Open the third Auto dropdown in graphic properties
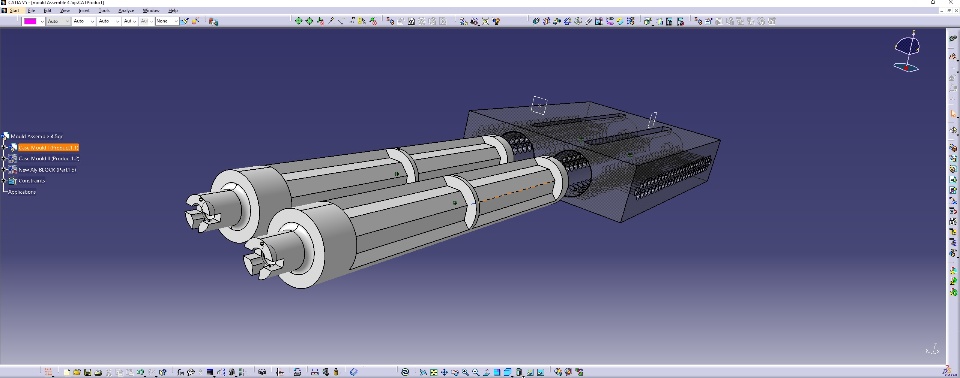 click(108, 21)
